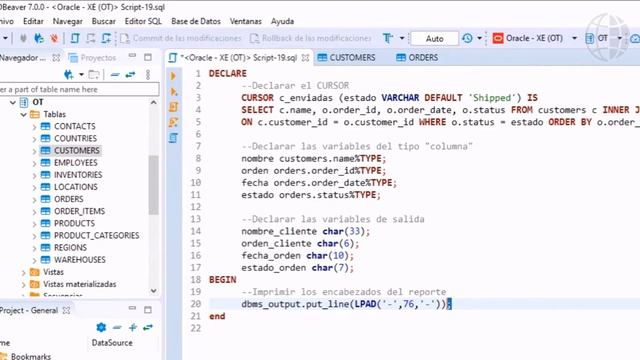Execute SQL statement with the orange arrow

point(173,76)
